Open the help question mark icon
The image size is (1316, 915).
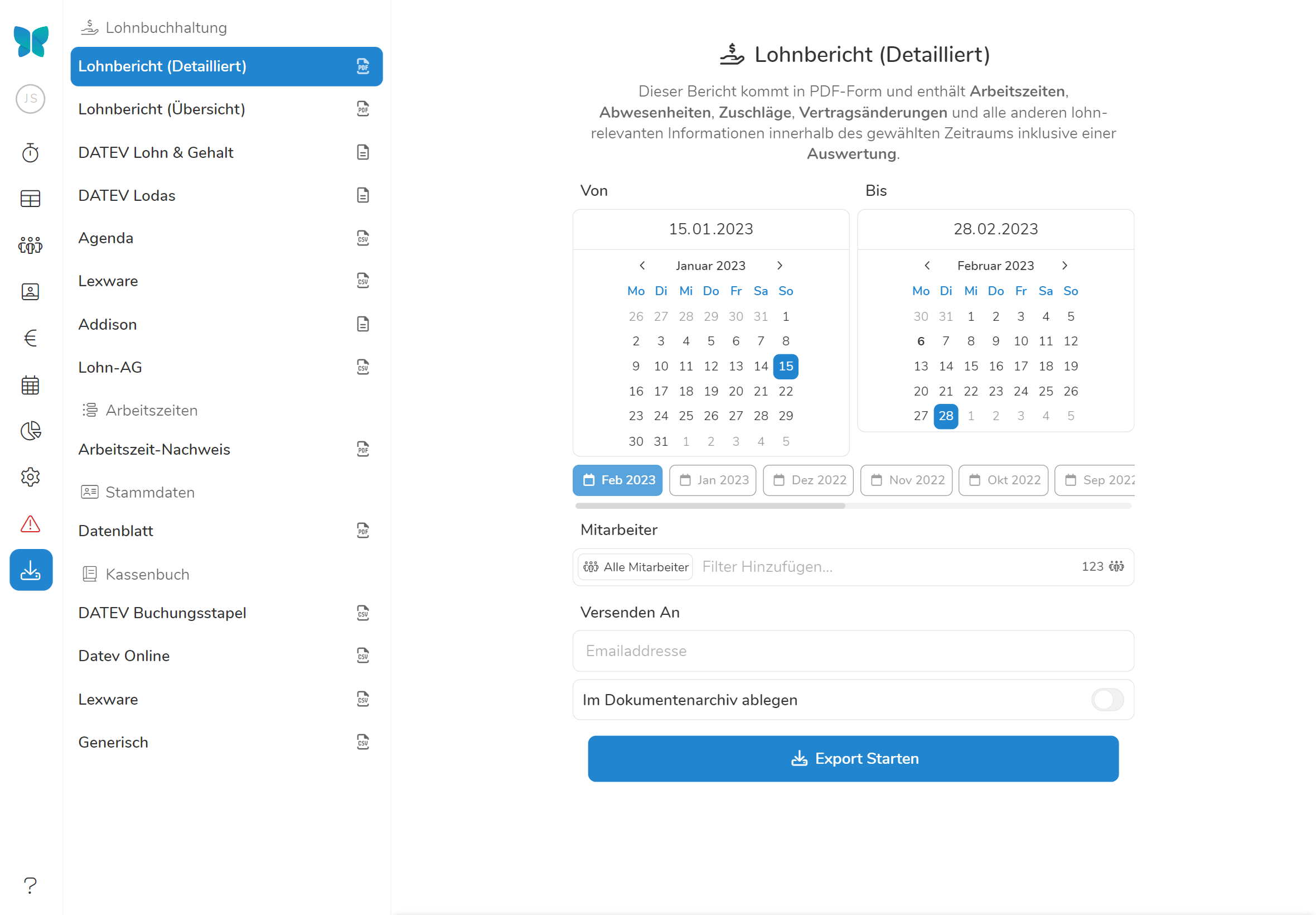coord(30,885)
